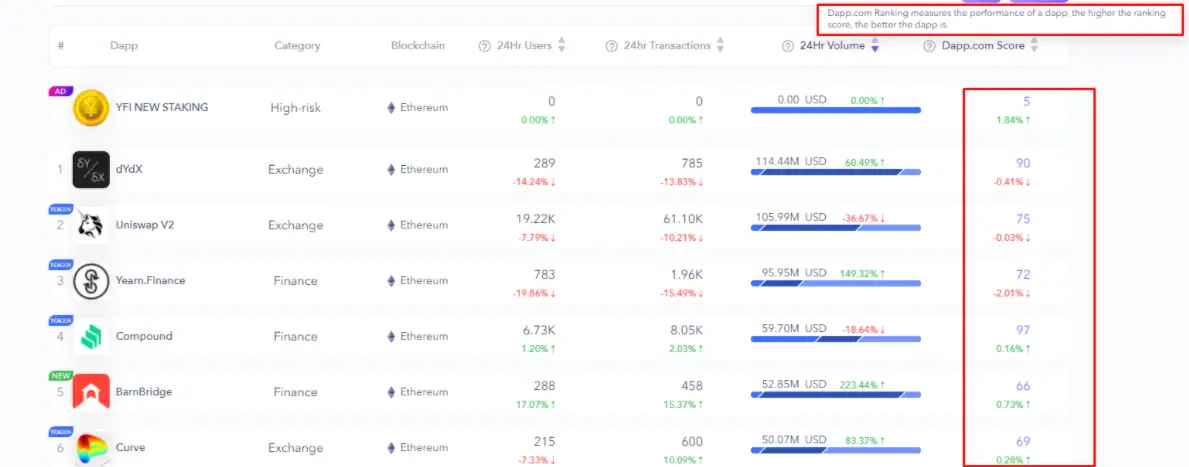Click the score 90 for dYdX
The width and height of the screenshot is (1189, 467).
[x=1023, y=163]
